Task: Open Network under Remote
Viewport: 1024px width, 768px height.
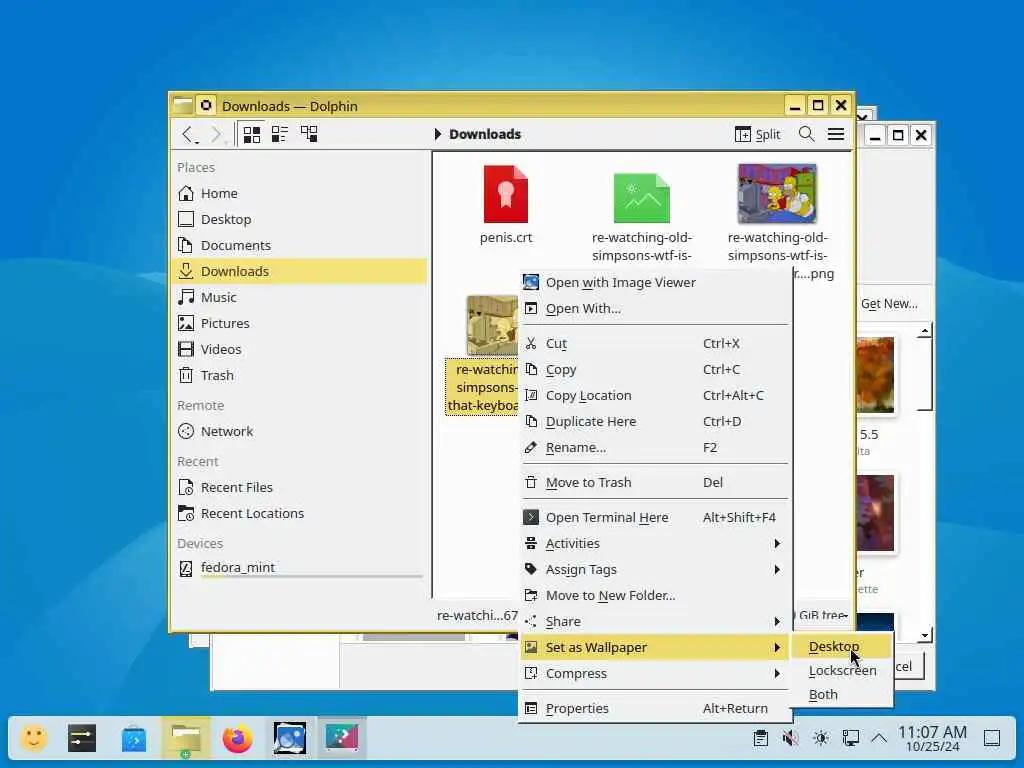Action: tap(300, 431)
